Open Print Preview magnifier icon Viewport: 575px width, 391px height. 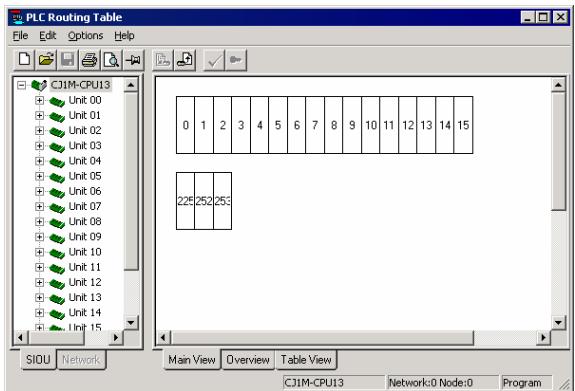(111, 59)
